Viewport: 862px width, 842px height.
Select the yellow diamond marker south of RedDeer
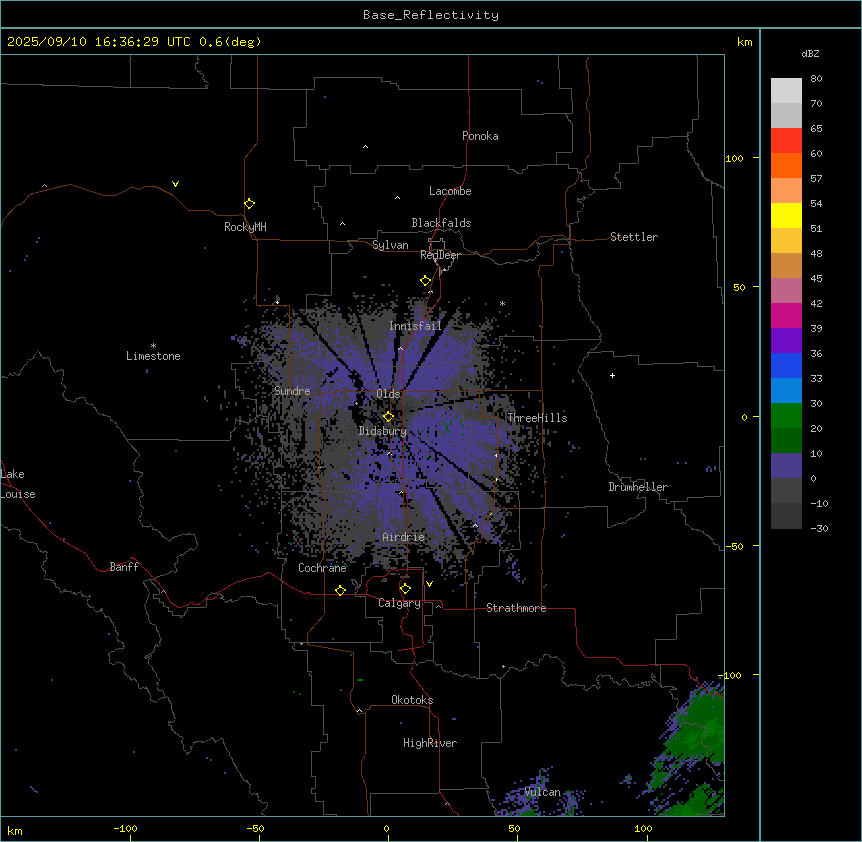click(x=425, y=281)
